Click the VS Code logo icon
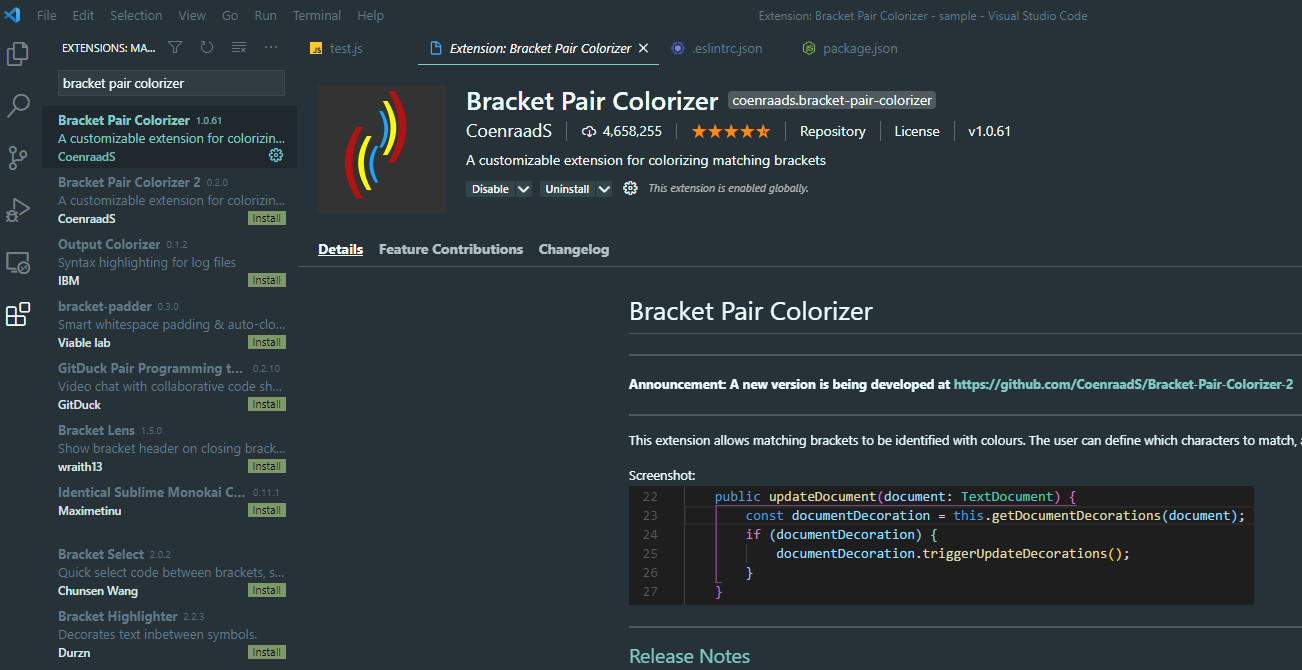Screen dimensions: 1302x670 point(13,15)
